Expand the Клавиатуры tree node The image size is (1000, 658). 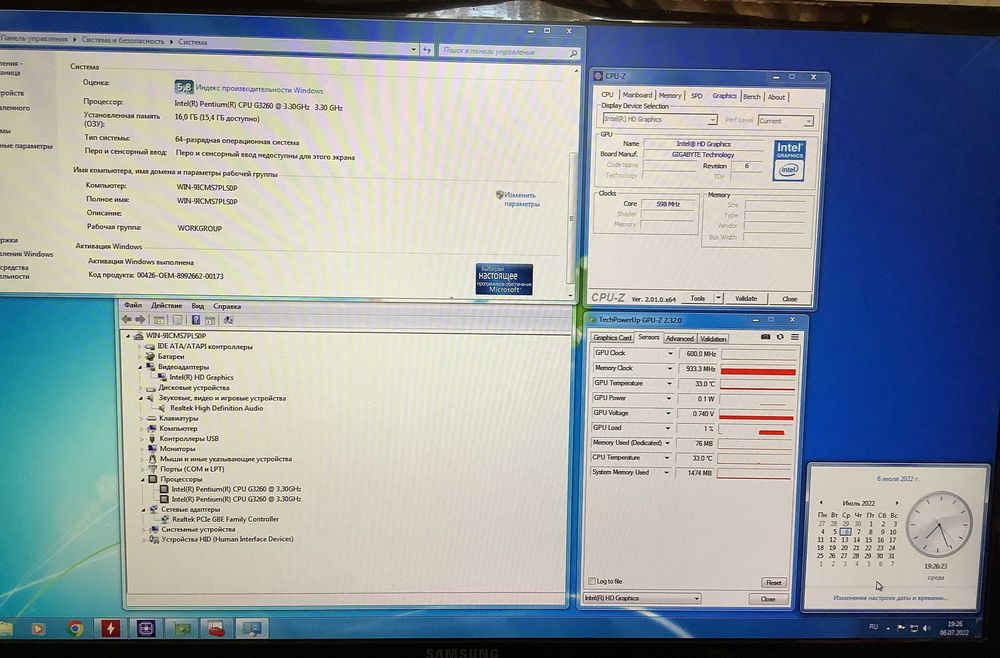[142, 419]
